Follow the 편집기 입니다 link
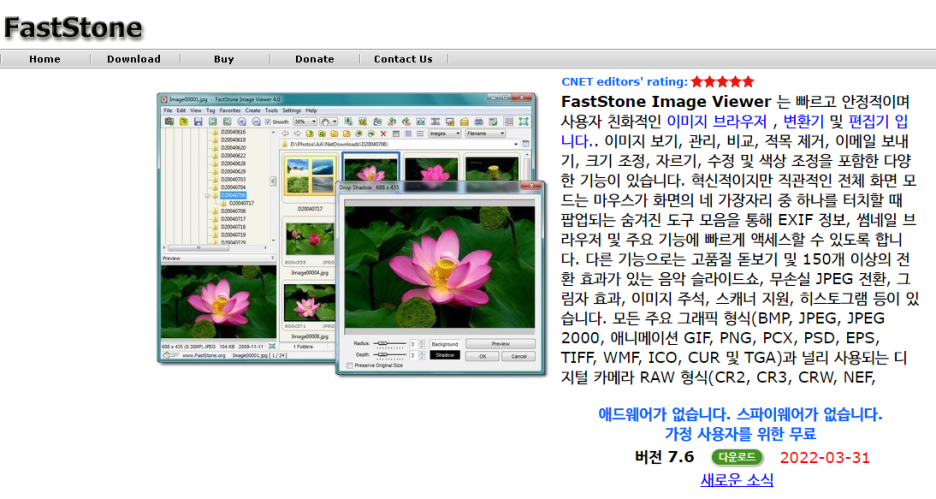This screenshot has width=936, height=499. tap(878, 121)
